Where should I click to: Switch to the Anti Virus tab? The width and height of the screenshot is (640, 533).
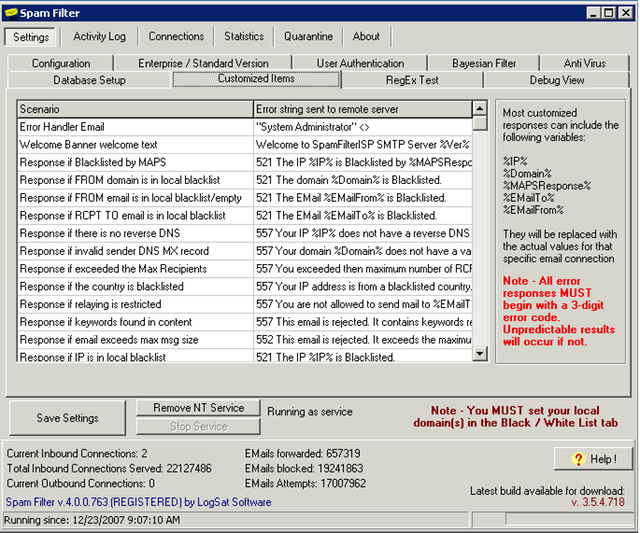point(584,63)
